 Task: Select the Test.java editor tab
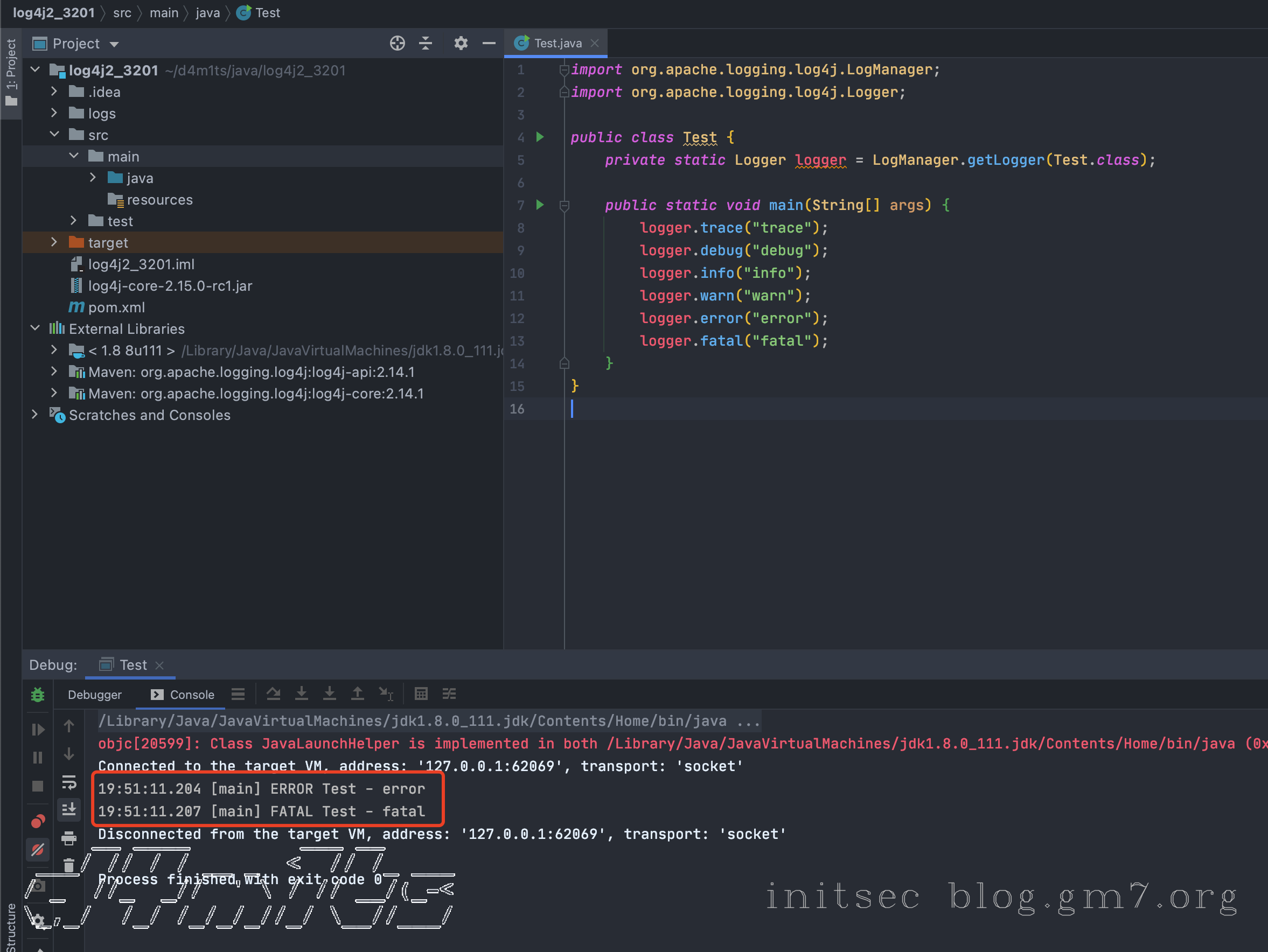coord(556,44)
